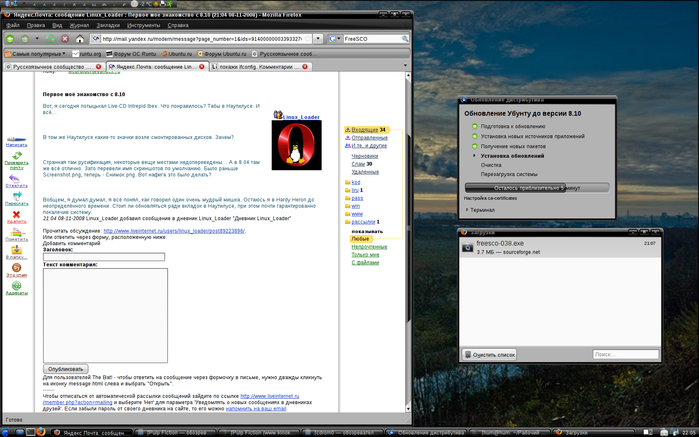Open the напомнить на ваш email link
This screenshot has height=437, width=699.
tap(256, 408)
